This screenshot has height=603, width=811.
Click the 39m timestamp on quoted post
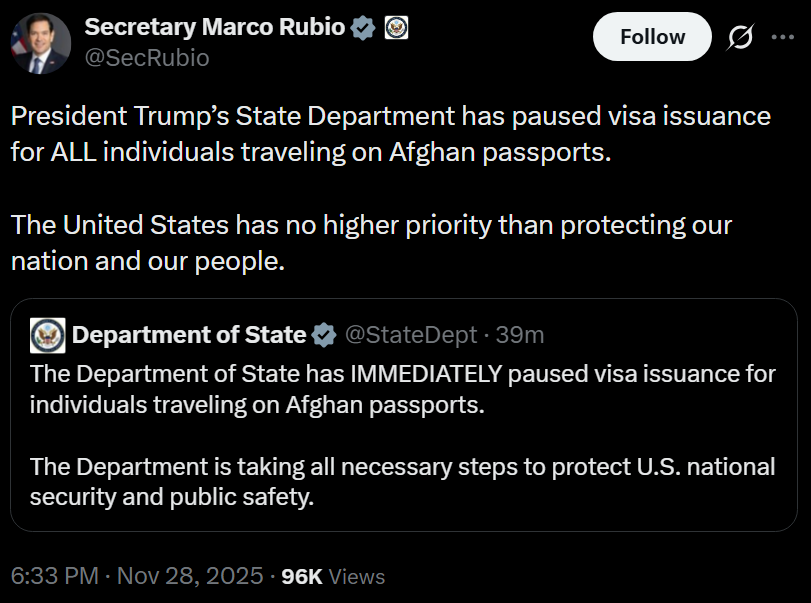[520, 335]
